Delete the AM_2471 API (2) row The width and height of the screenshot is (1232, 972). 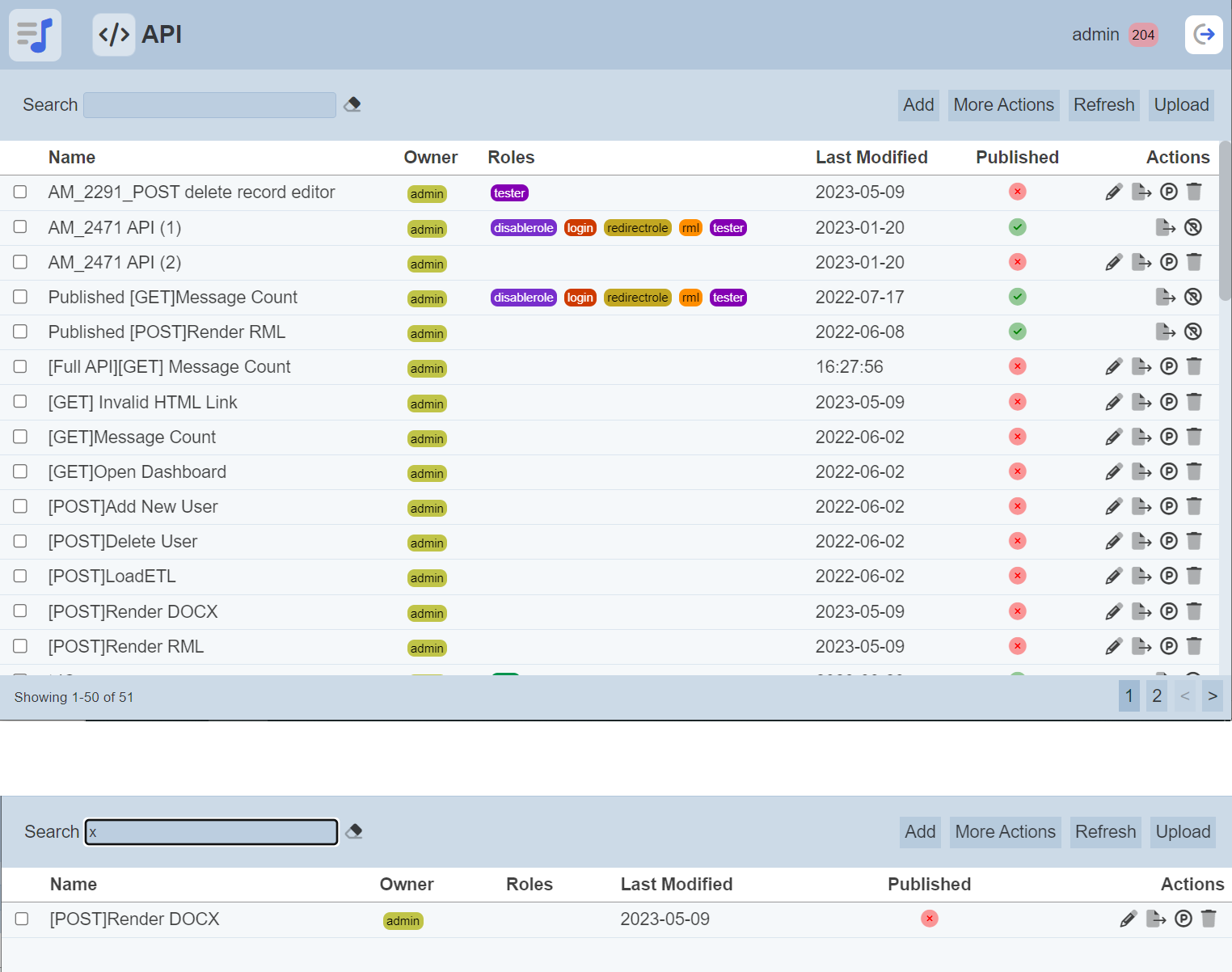pyautogui.click(x=1194, y=262)
